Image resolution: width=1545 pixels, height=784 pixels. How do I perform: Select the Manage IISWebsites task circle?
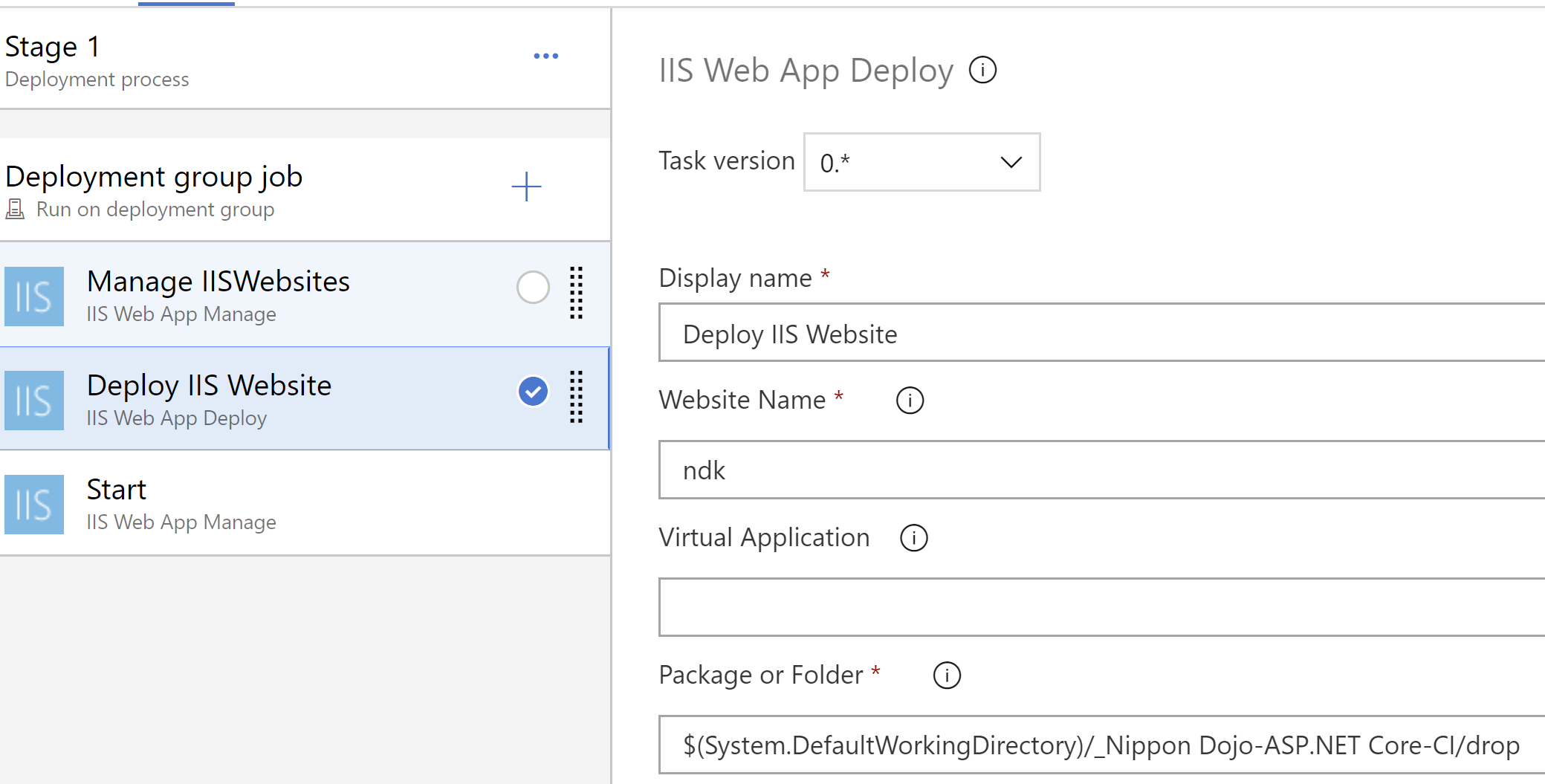pos(533,288)
